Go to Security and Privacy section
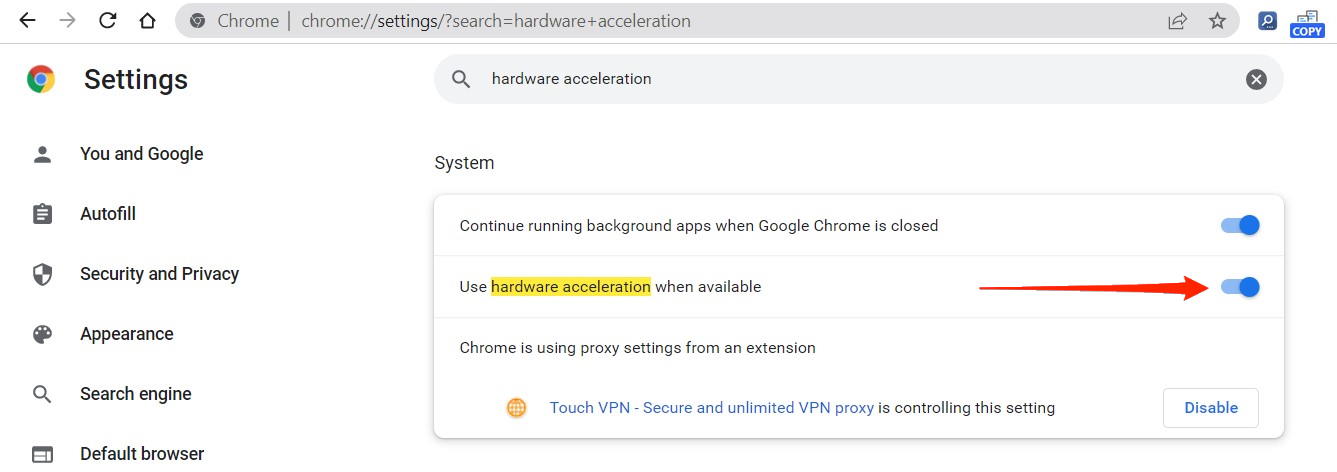This screenshot has height=472, width=1337. coord(159,274)
